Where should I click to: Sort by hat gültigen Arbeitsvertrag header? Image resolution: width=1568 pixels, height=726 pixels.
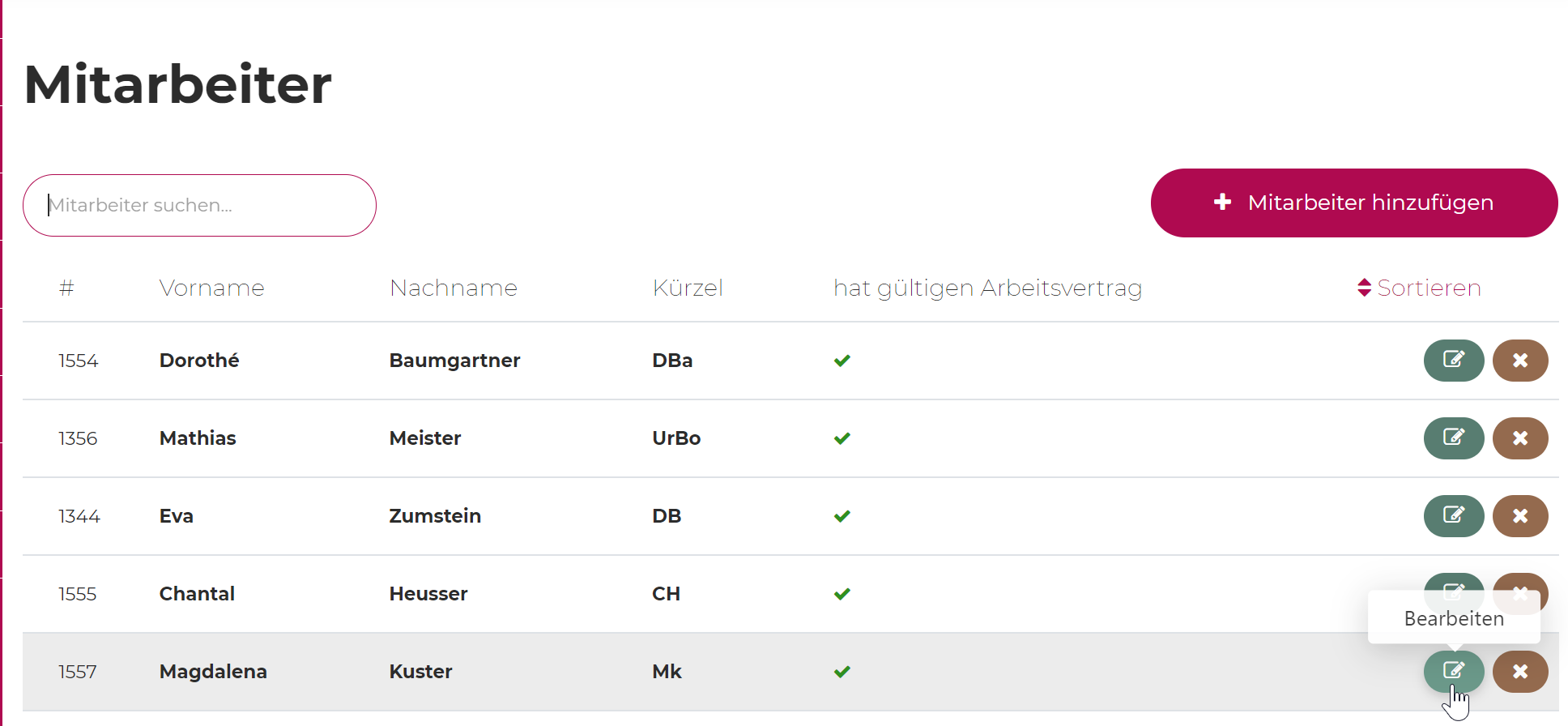click(987, 288)
